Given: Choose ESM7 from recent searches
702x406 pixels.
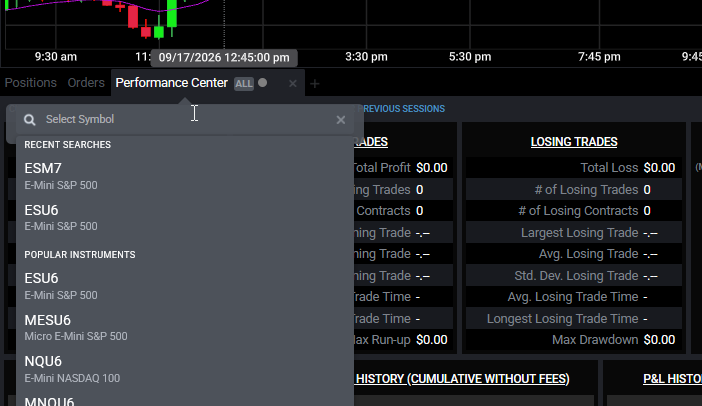Looking at the screenshot, I should 184,176.
